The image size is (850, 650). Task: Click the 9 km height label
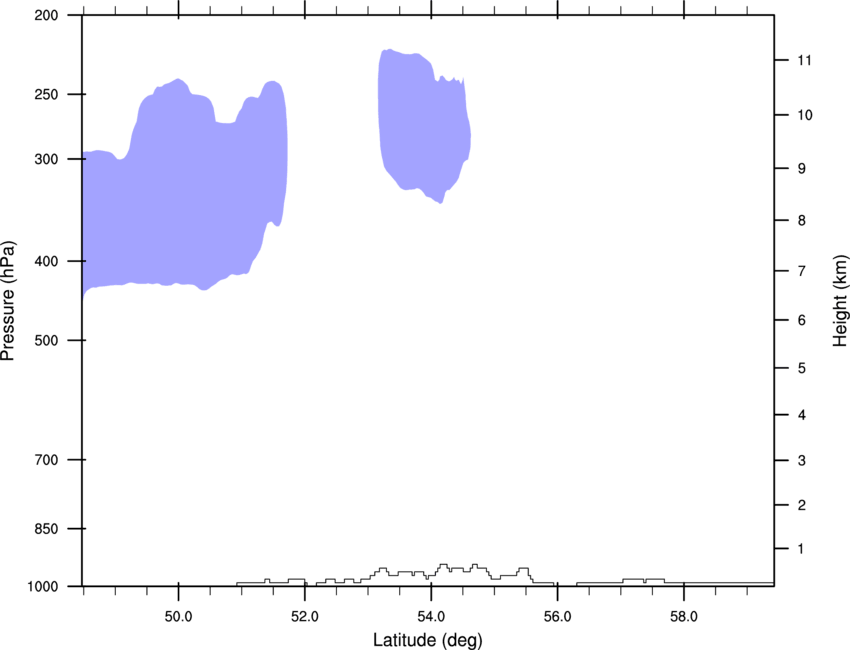[802, 169]
